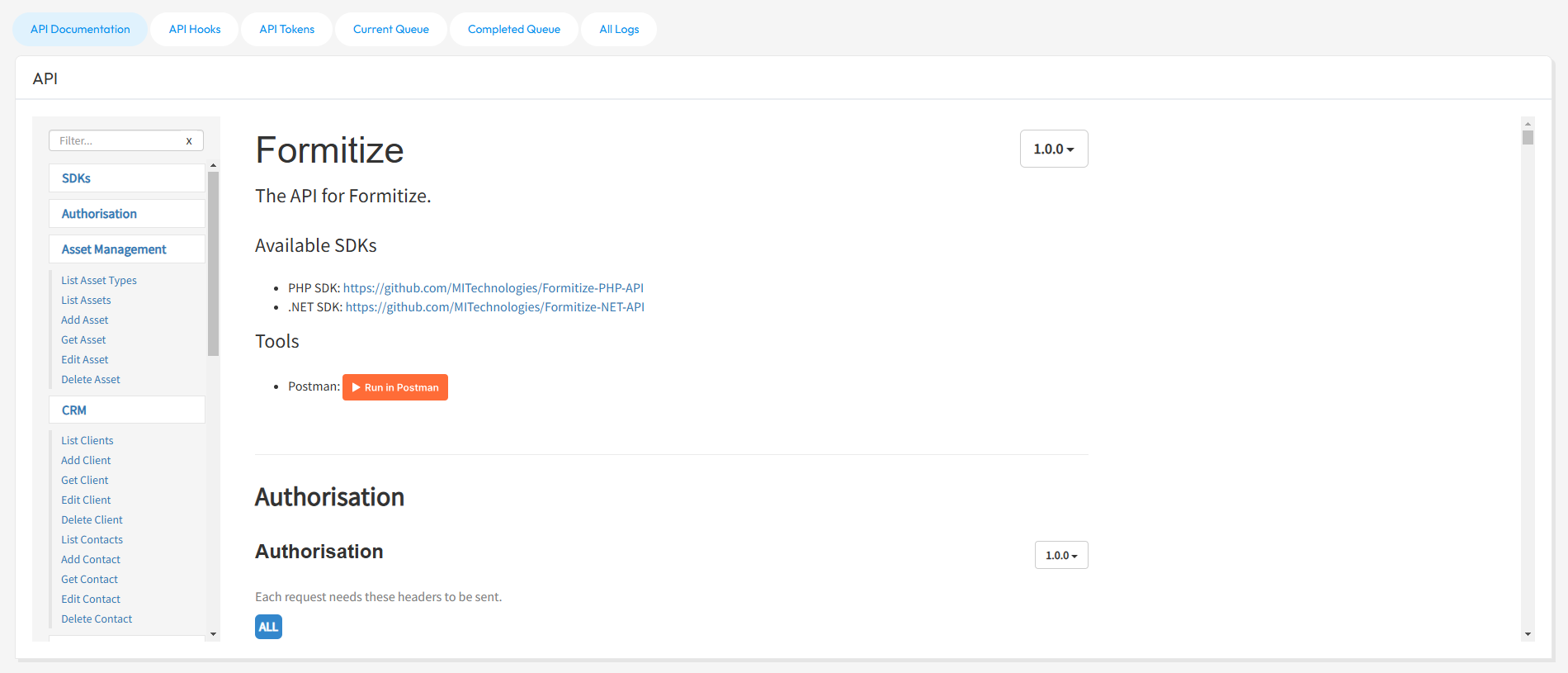The width and height of the screenshot is (1568, 673).
Task: Select Asset Management group in sidebar
Action: (x=127, y=249)
